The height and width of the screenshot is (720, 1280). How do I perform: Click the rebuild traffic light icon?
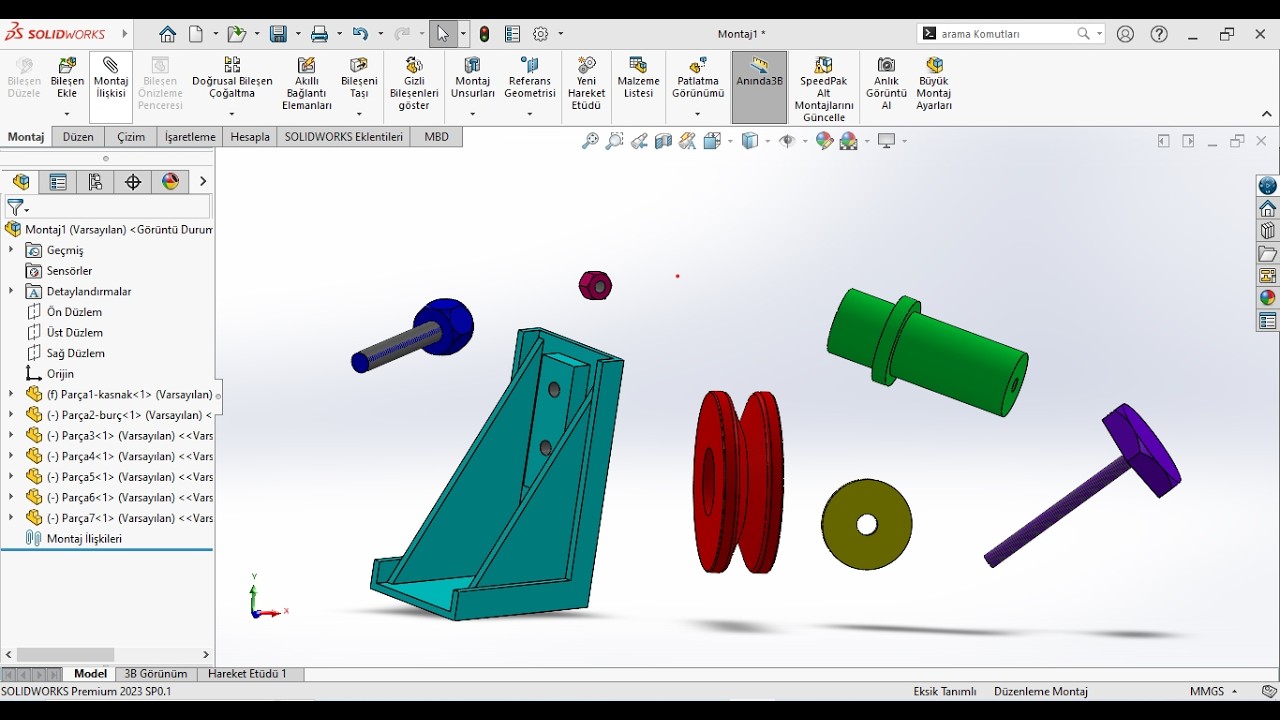click(x=485, y=34)
